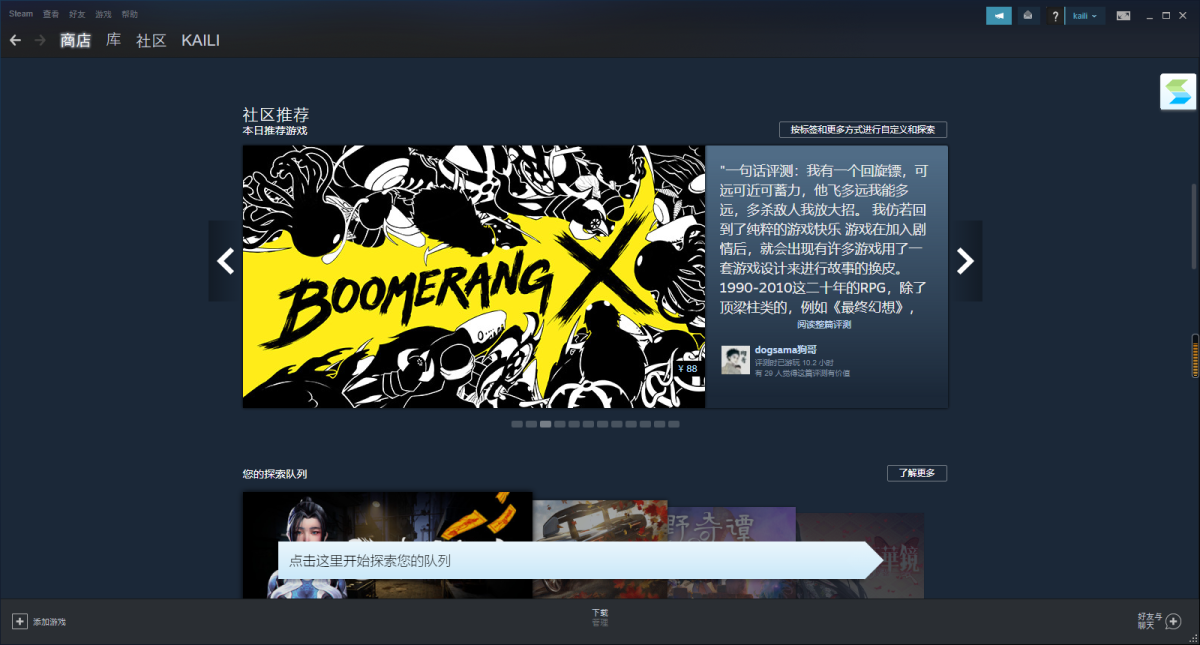Open the Steam menu

21,14
